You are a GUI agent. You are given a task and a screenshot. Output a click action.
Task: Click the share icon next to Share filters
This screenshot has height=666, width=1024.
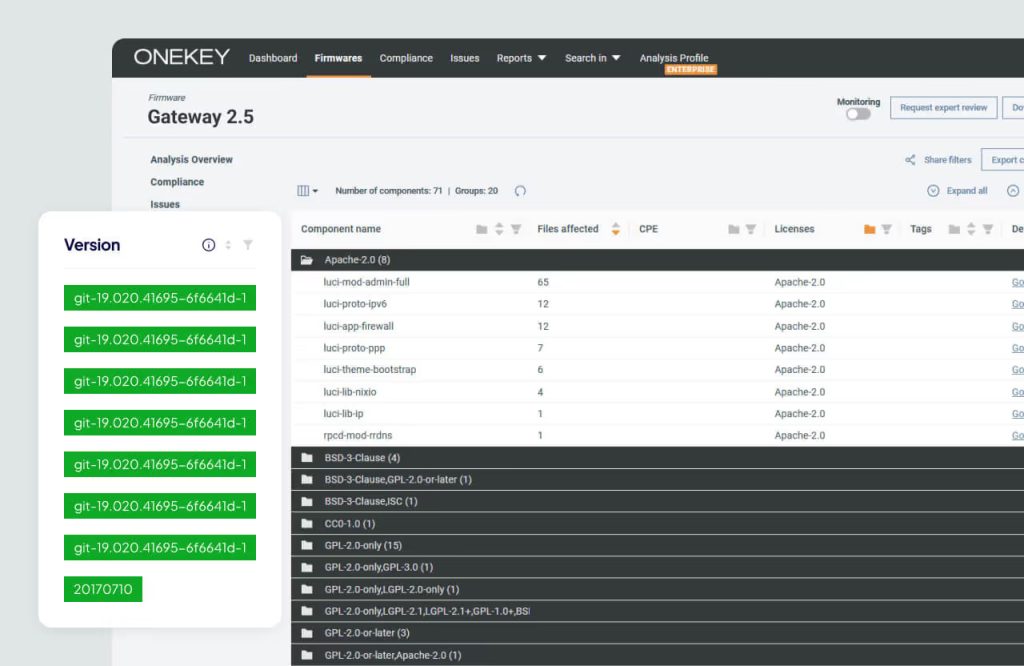click(910, 160)
